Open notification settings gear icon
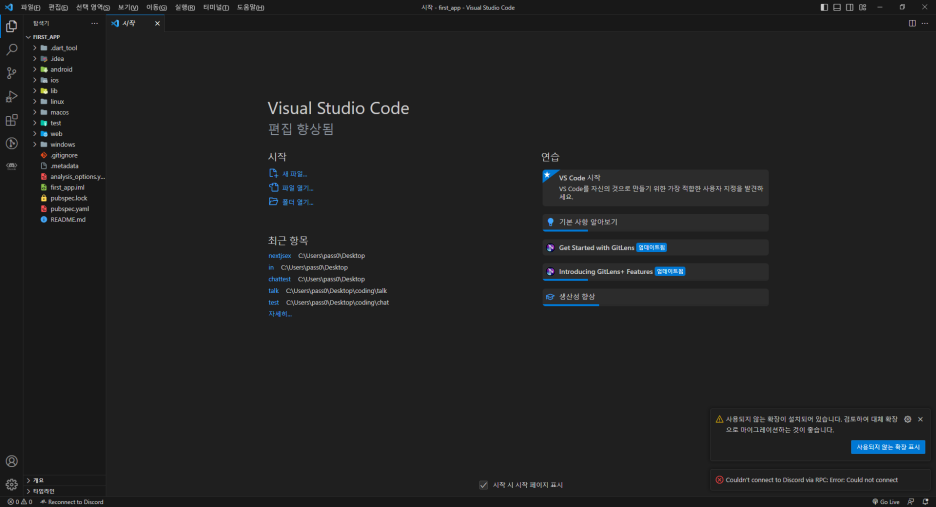Viewport: 936px width, 507px height. tap(907, 419)
